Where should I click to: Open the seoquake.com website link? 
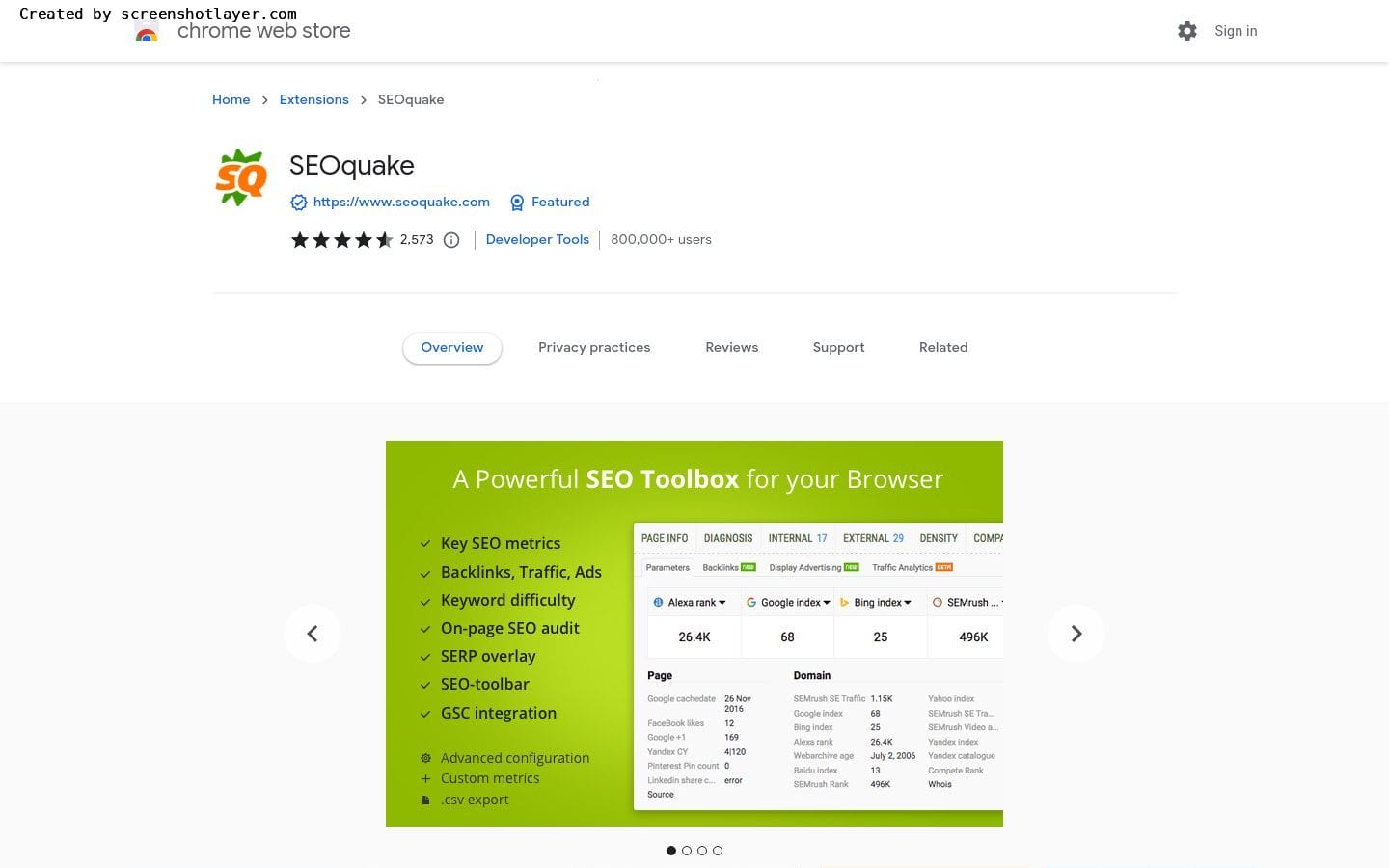[401, 203]
